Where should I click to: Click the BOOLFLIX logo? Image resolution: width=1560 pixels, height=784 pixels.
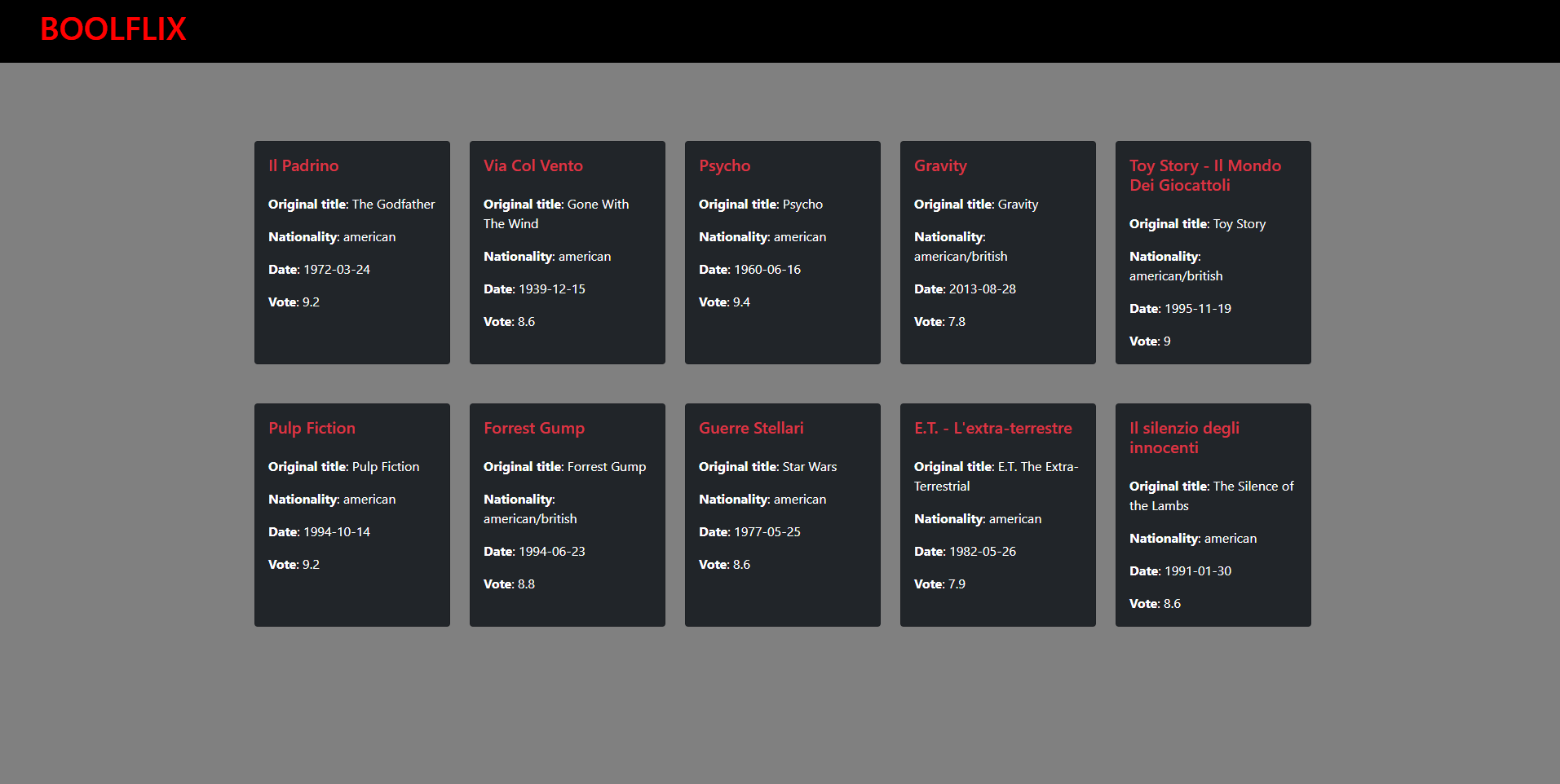[x=113, y=29]
